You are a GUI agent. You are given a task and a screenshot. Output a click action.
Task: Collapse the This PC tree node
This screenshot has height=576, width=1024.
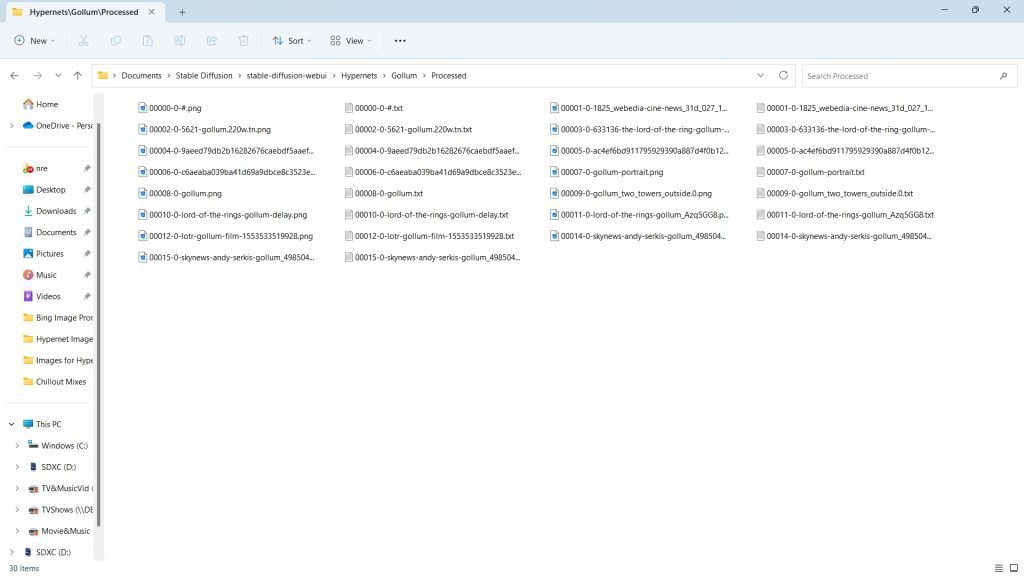pyautogui.click(x=12, y=424)
